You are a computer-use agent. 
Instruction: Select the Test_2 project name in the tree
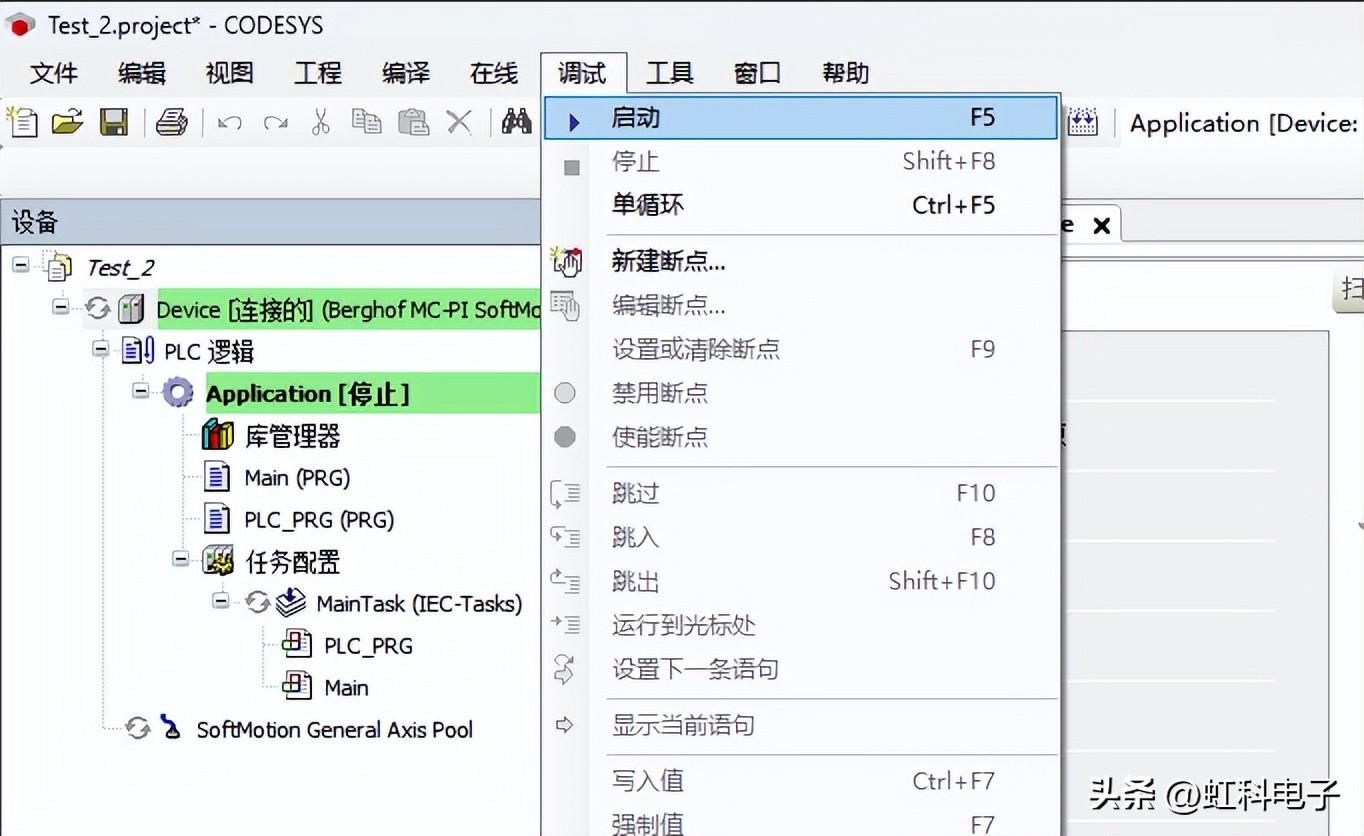coord(121,267)
